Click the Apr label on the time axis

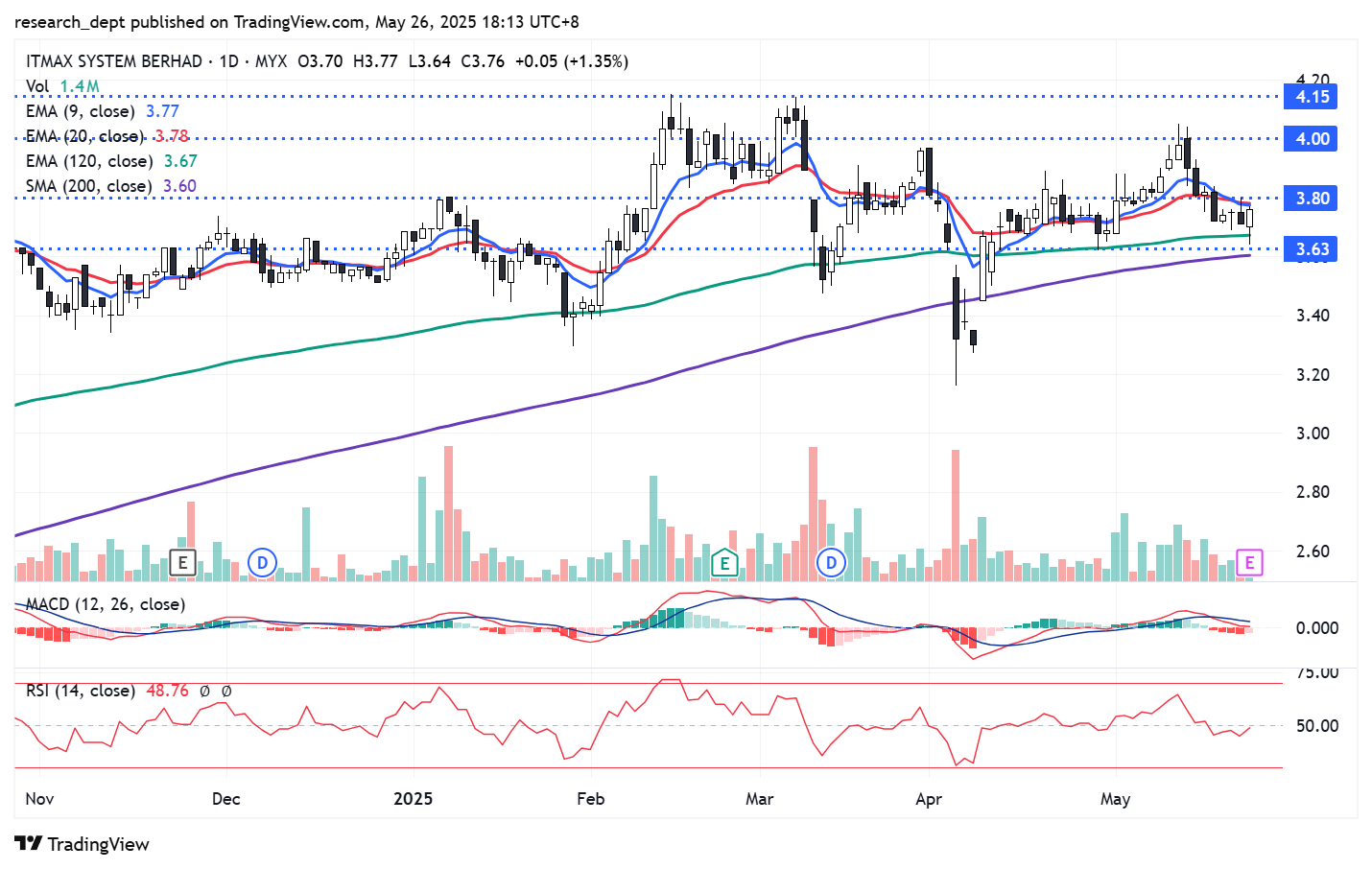[x=929, y=799]
